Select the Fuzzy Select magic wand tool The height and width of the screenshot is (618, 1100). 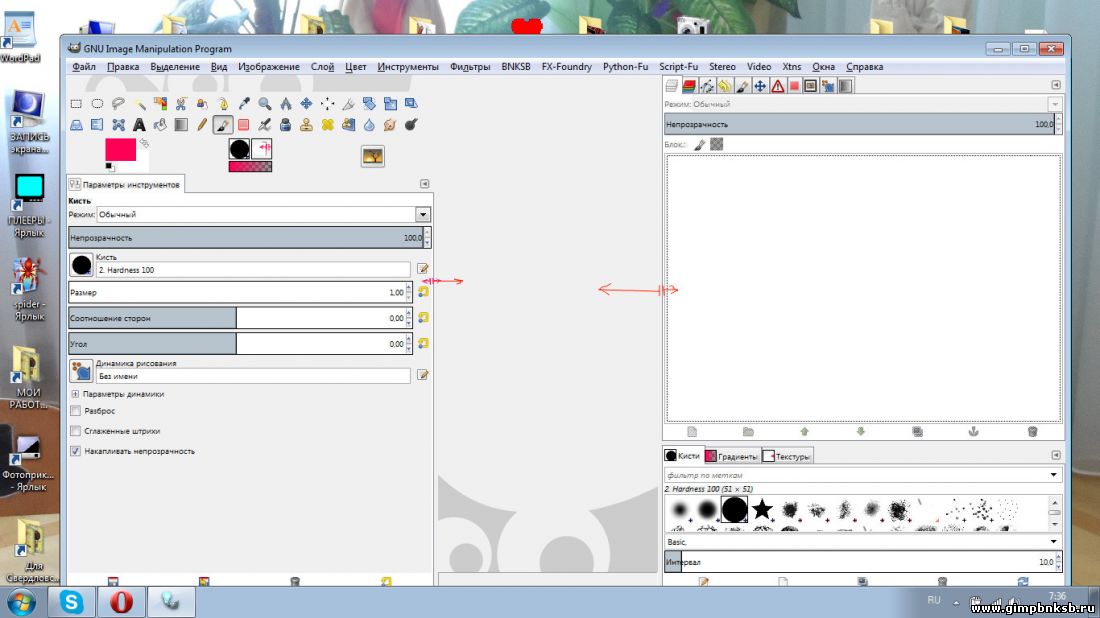pyautogui.click(x=139, y=104)
